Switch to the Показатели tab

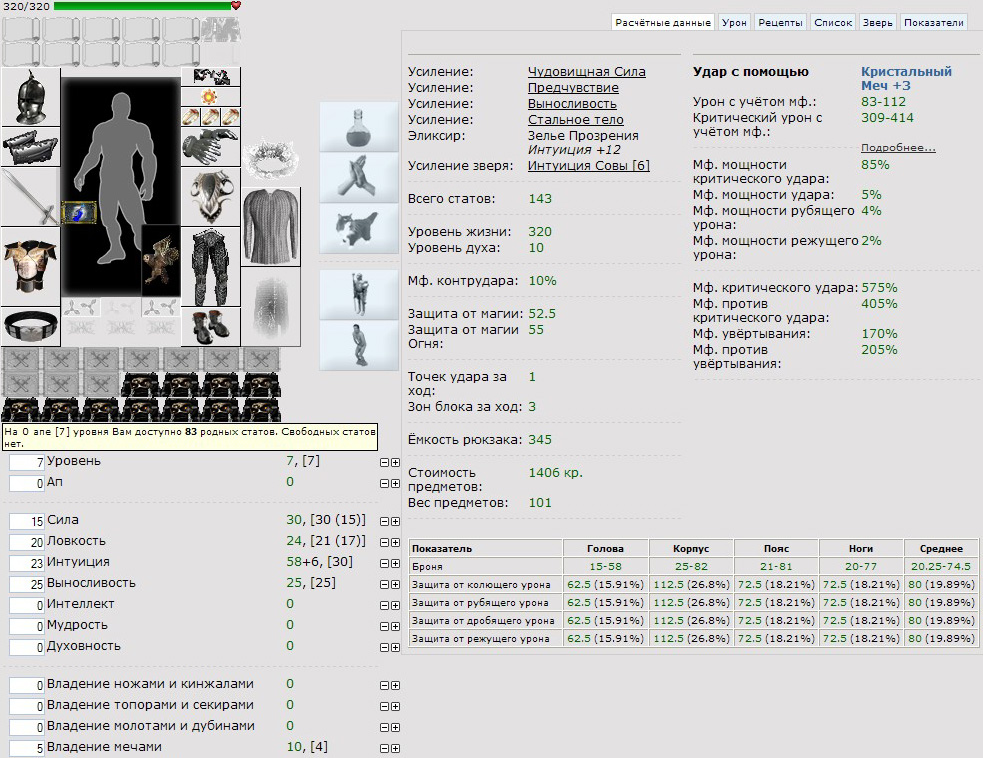click(933, 23)
